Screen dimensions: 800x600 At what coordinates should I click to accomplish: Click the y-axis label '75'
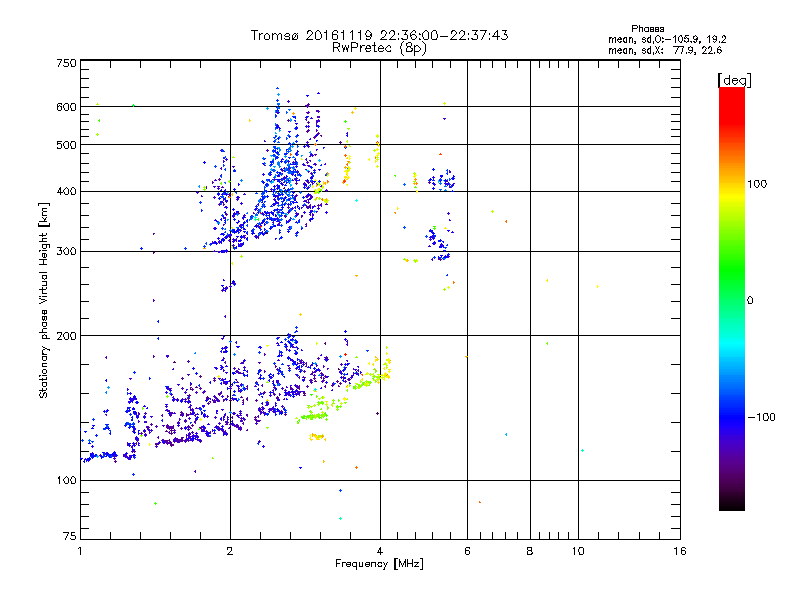(x=70, y=536)
